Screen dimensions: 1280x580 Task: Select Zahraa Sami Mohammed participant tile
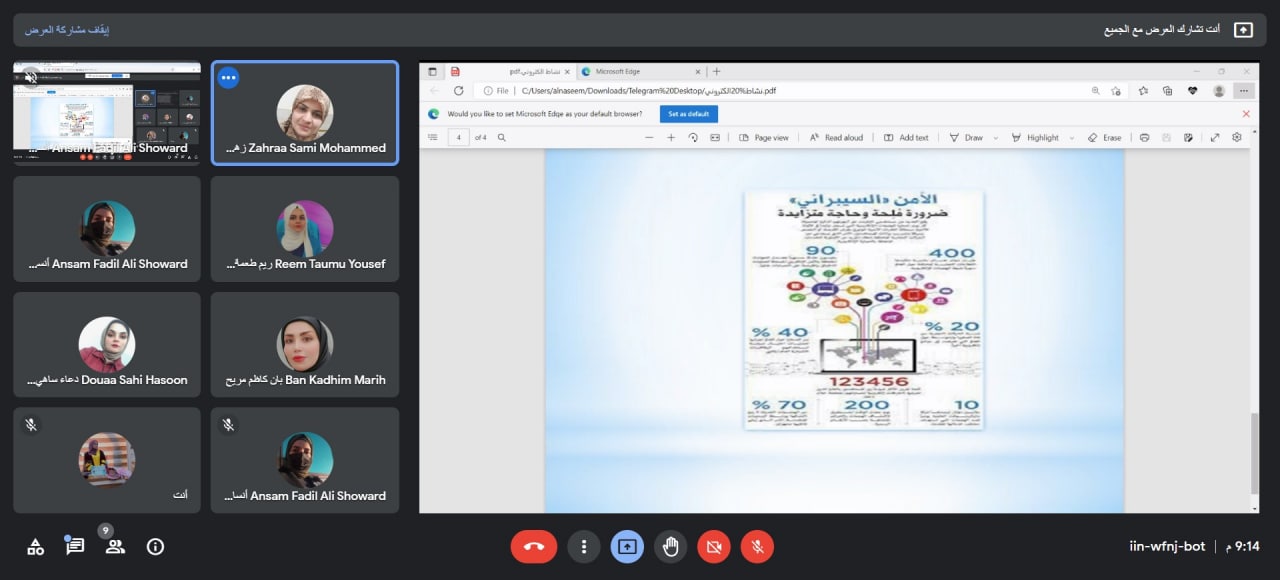(305, 112)
